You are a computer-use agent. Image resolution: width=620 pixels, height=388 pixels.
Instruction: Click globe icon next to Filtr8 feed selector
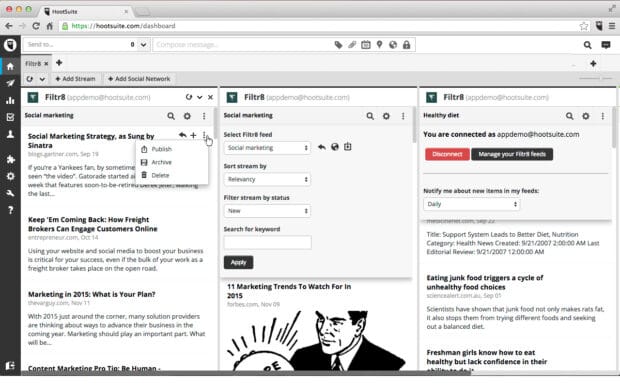pos(335,147)
